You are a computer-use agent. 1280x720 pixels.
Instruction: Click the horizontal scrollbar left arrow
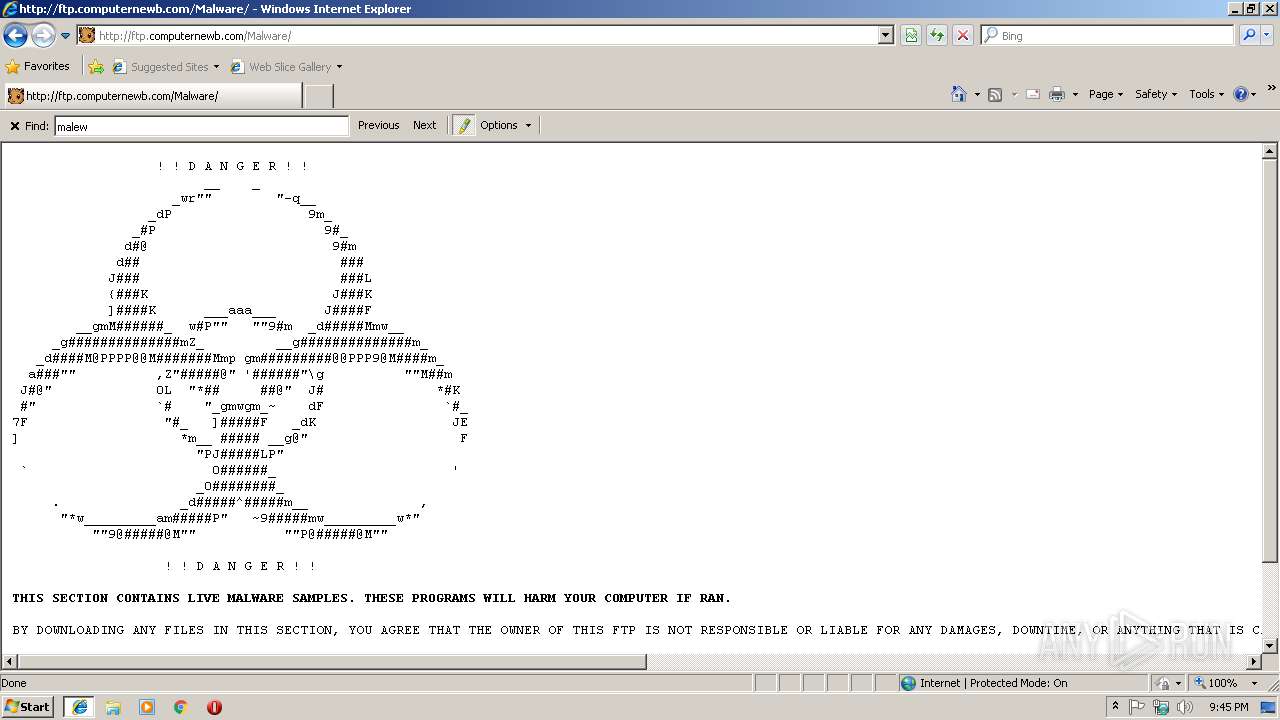10,662
